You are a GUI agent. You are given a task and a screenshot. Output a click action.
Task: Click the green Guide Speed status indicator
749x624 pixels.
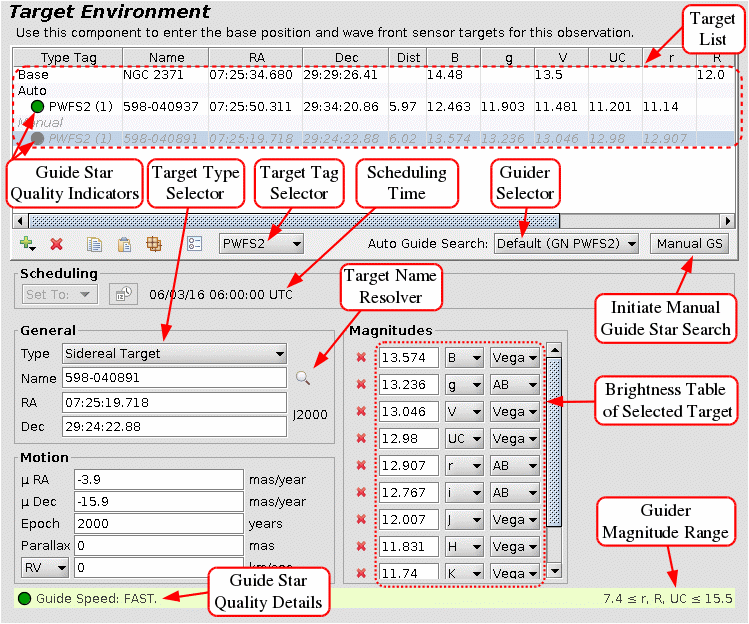point(24,598)
